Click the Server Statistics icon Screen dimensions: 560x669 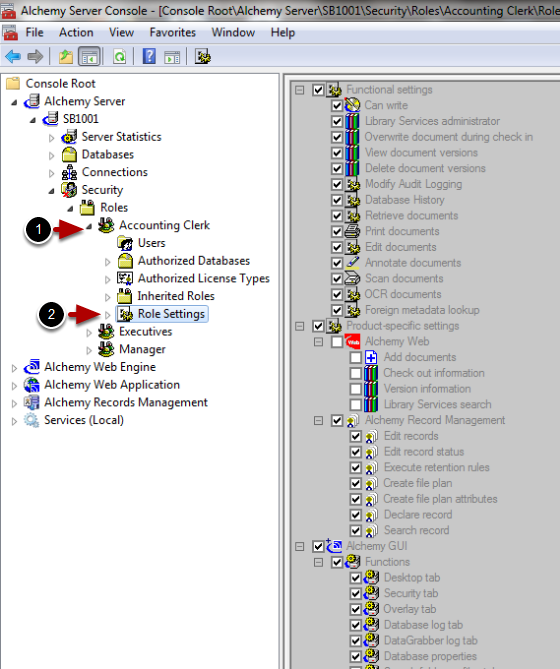[x=69, y=137]
